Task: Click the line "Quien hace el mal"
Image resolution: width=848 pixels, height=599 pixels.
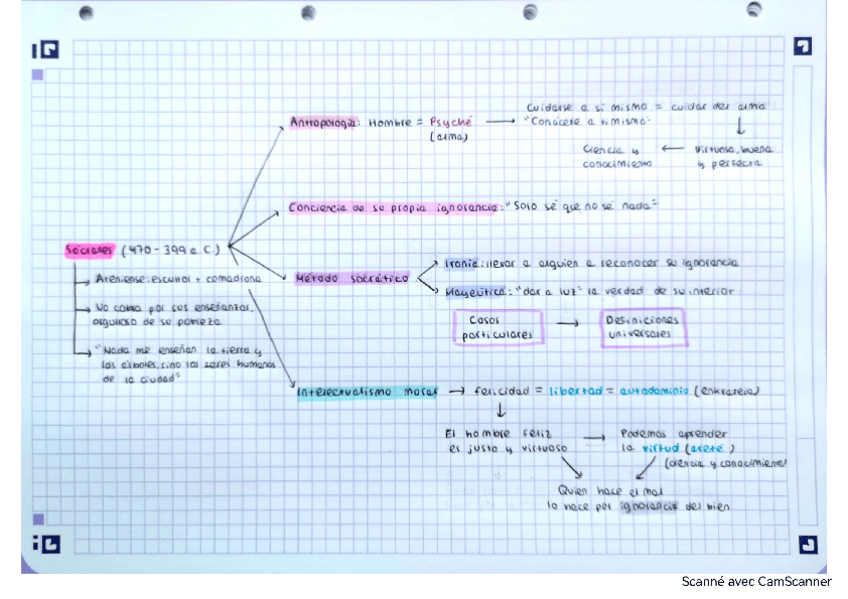Action: click(x=610, y=491)
